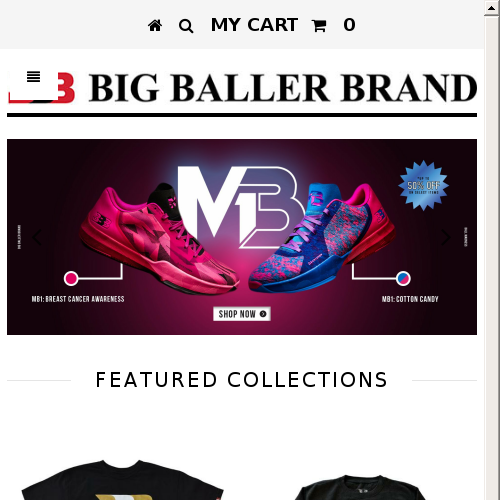Click the Big Baller Brand title

point(283,88)
